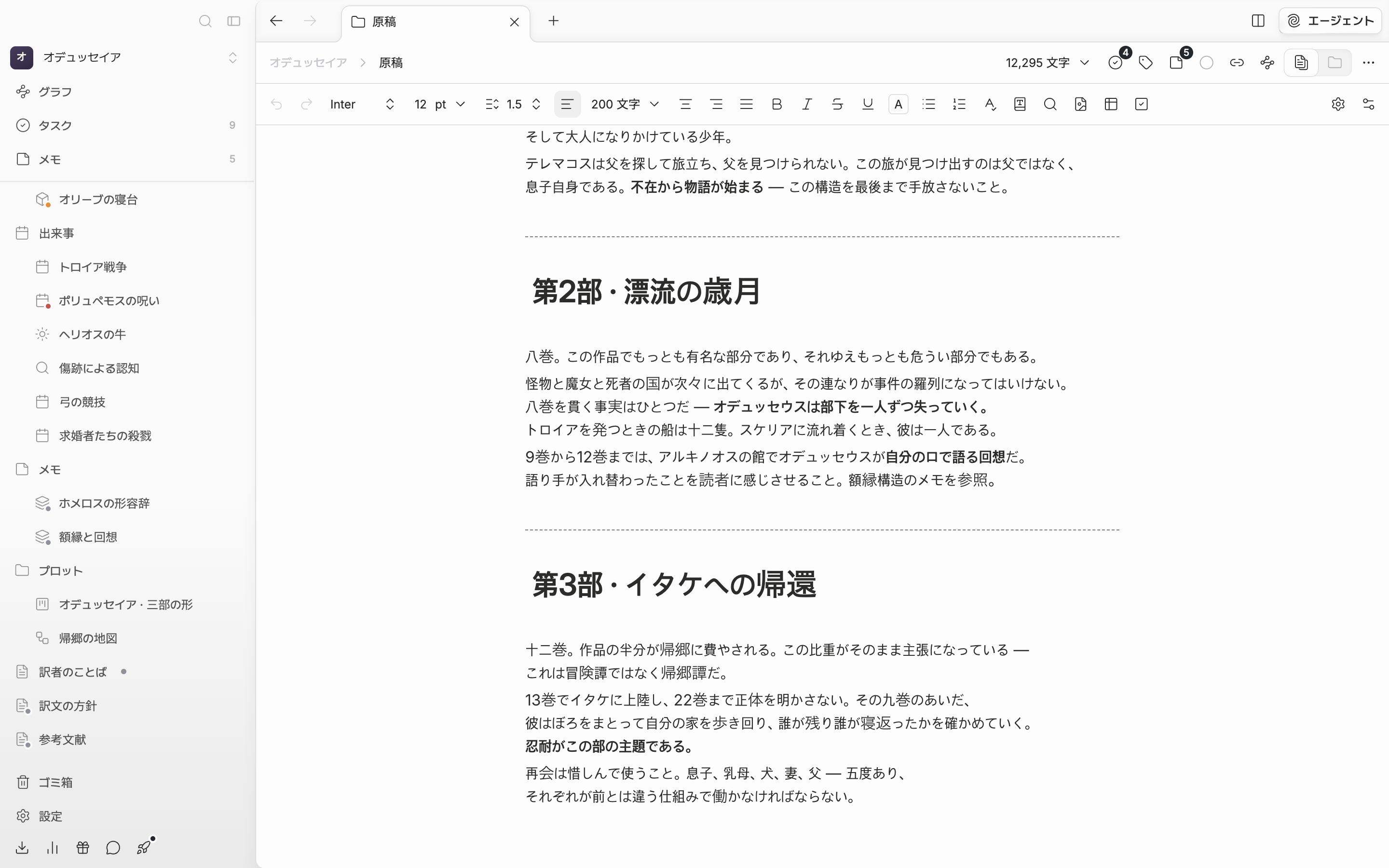
Task: Close the 原稿 tab
Action: 514,22
